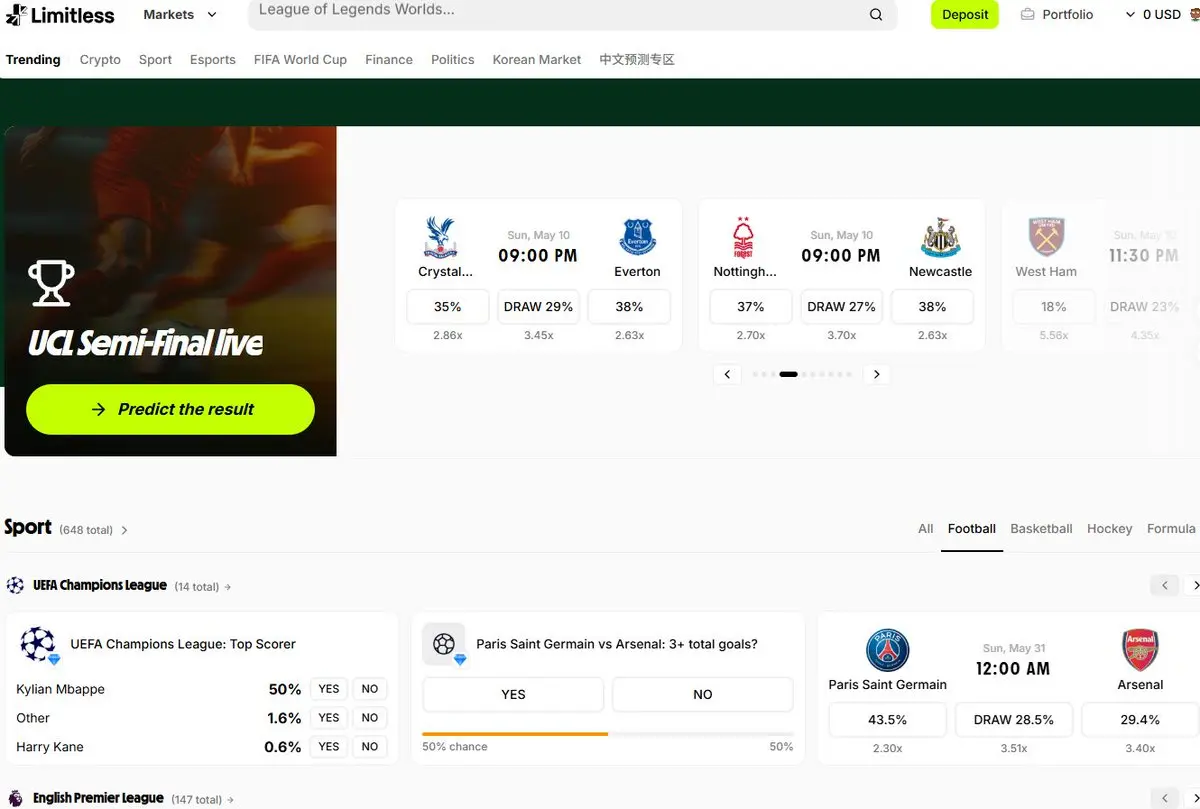
Task: Bet DRAW 28.5% PSG vs Arsenal
Action: coord(1014,720)
